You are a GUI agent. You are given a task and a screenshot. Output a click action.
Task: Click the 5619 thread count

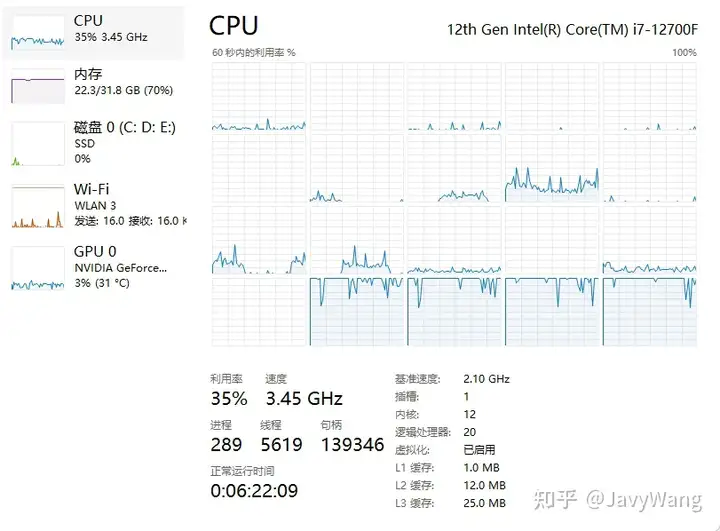tap(281, 444)
